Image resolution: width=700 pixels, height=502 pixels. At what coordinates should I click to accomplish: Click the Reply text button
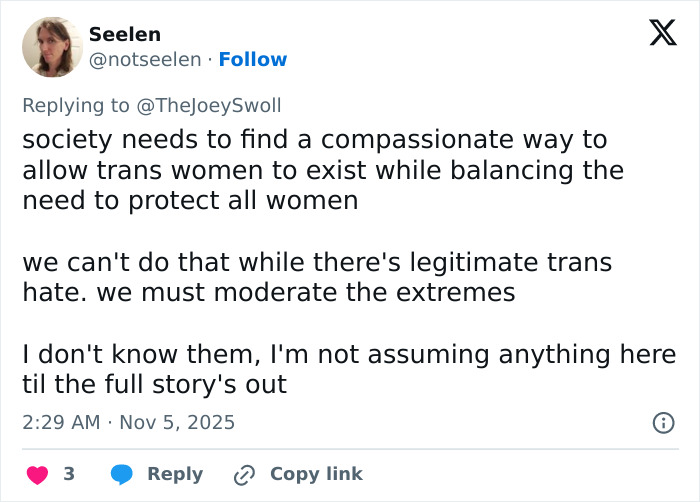click(x=174, y=474)
